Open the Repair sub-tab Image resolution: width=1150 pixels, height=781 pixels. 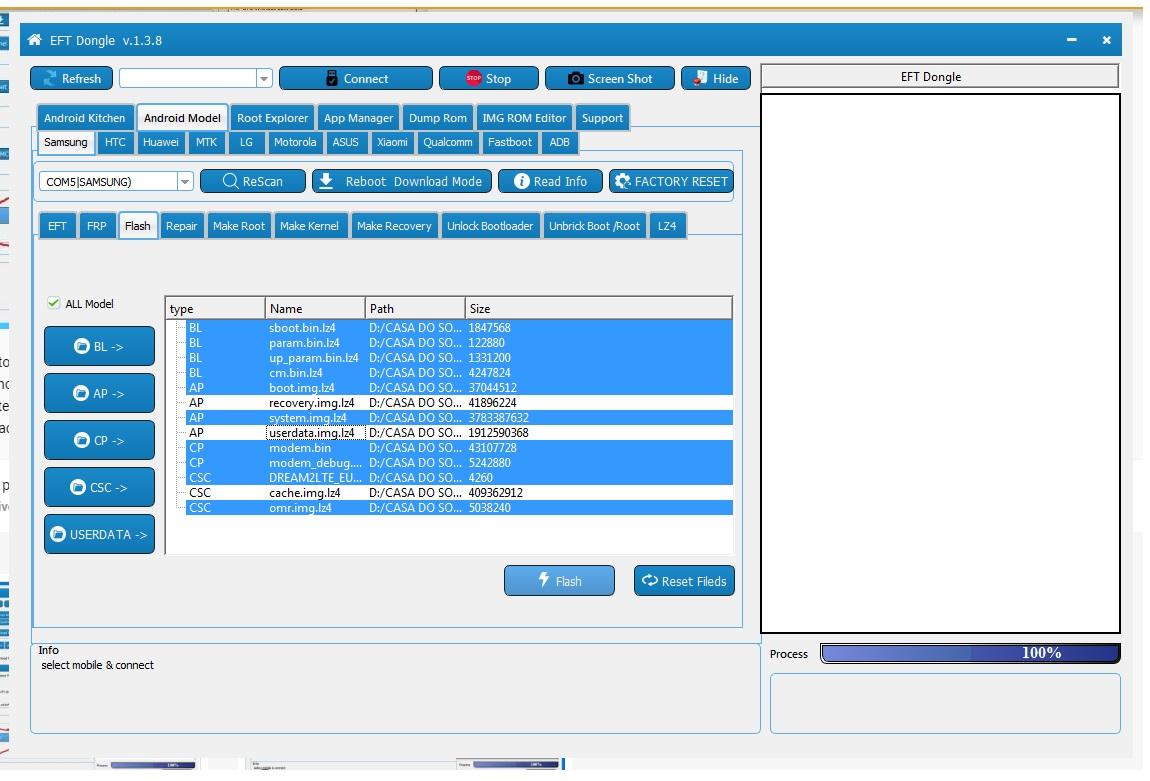181,226
